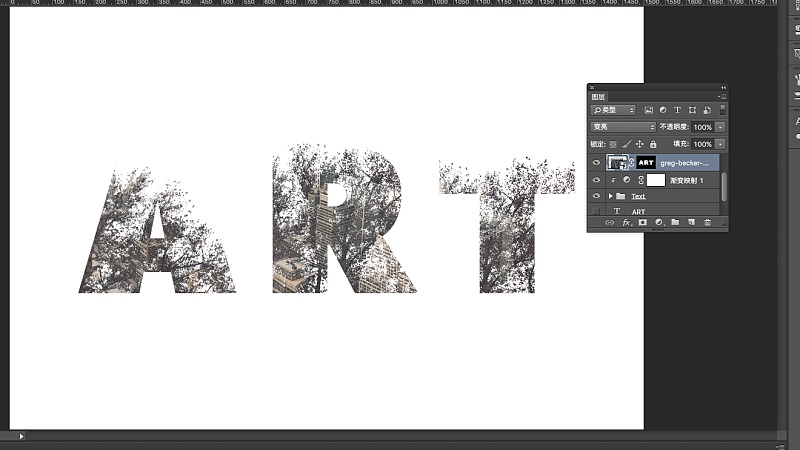The height and width of the screenshot is (450, 800).
Task: Click the mask link icon on 渐变映射 1
Action: (x=641, y=180)
